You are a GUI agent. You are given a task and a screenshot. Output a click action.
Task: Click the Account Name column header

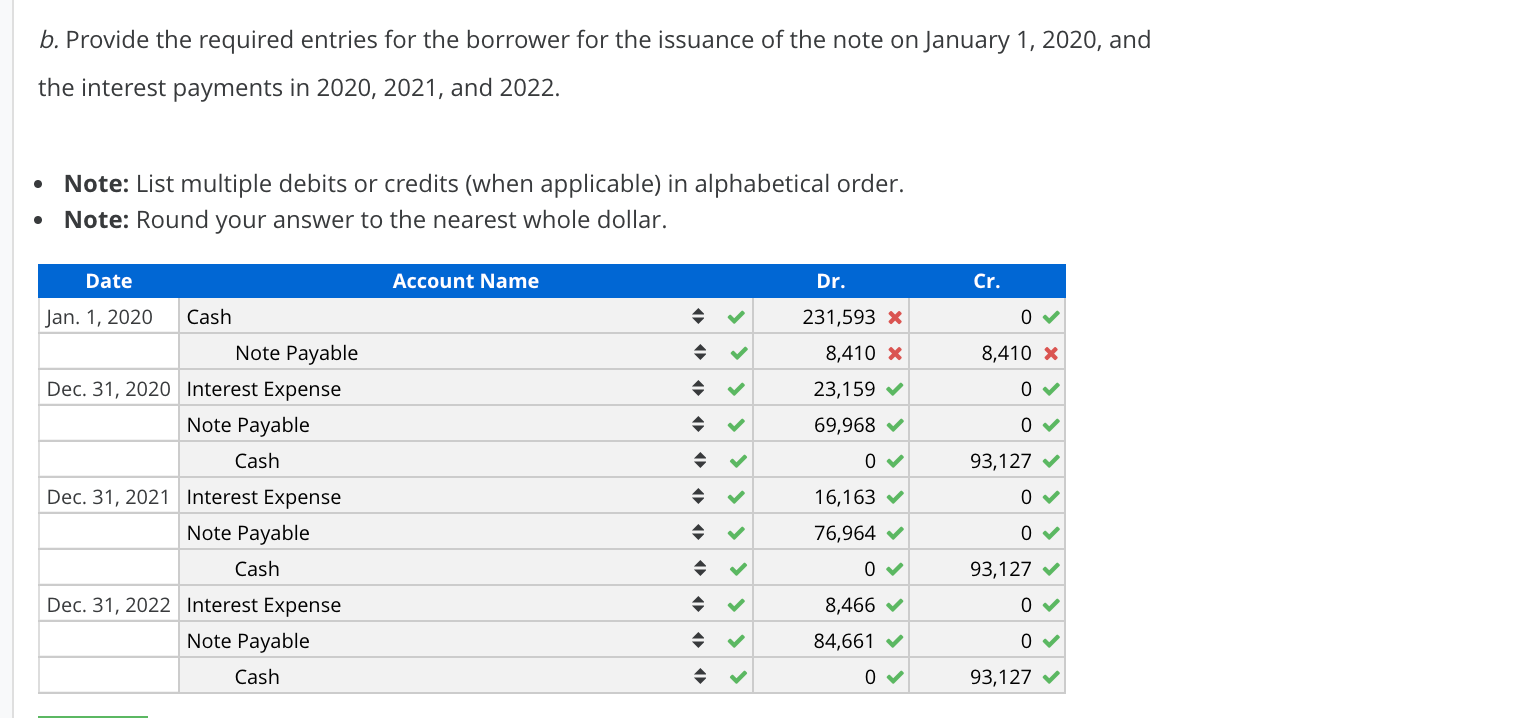click(x=466, y=282)
